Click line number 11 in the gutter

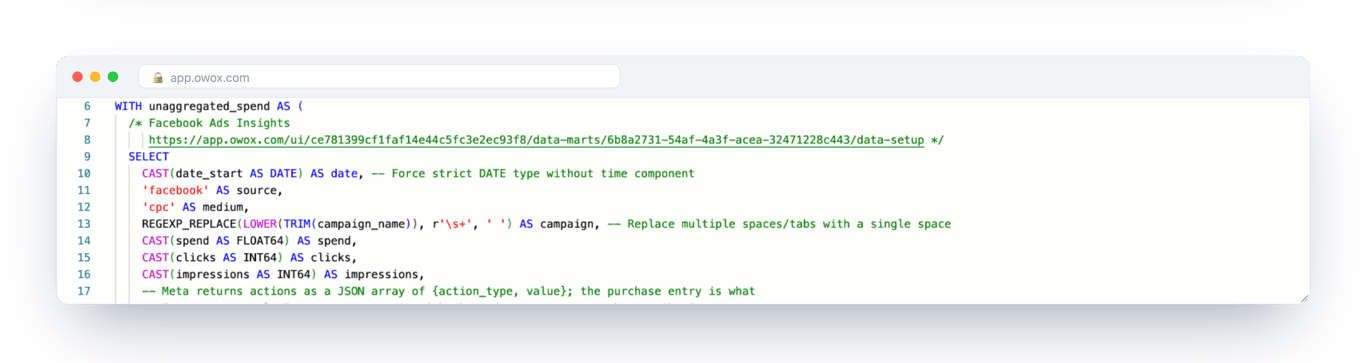click(x=84, y=190)
